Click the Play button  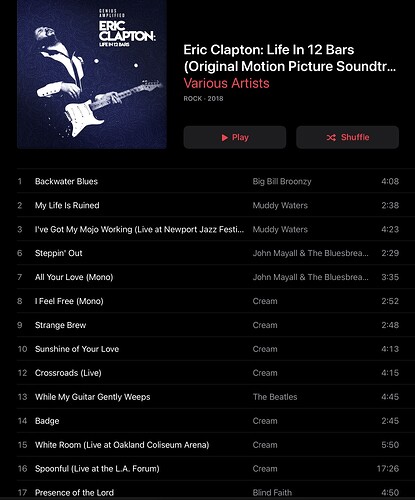click(235, 137)
